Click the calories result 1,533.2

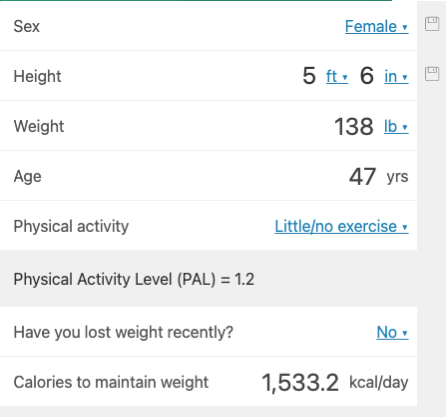click(300, 382)
